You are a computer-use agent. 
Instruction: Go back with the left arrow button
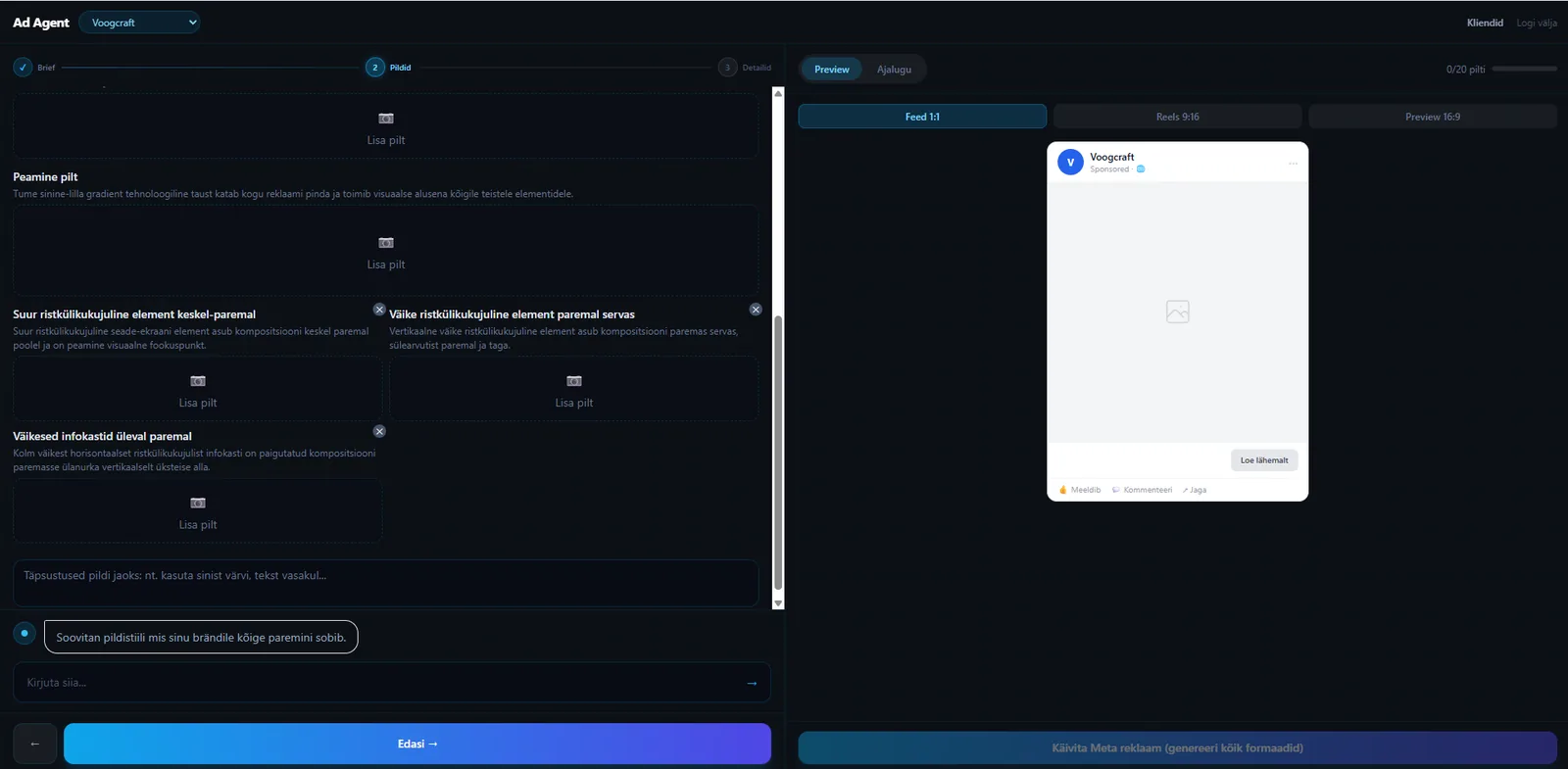pyautogui.click(x=35, y=744)
